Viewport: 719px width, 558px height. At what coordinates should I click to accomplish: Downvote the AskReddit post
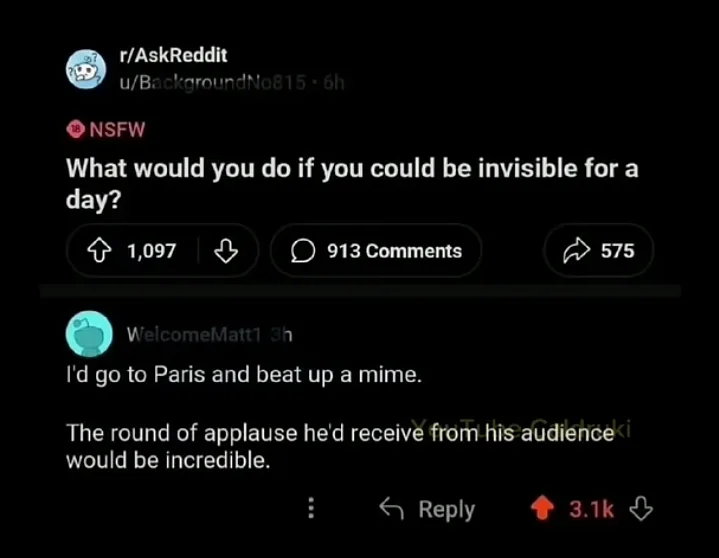click(226, 251)
